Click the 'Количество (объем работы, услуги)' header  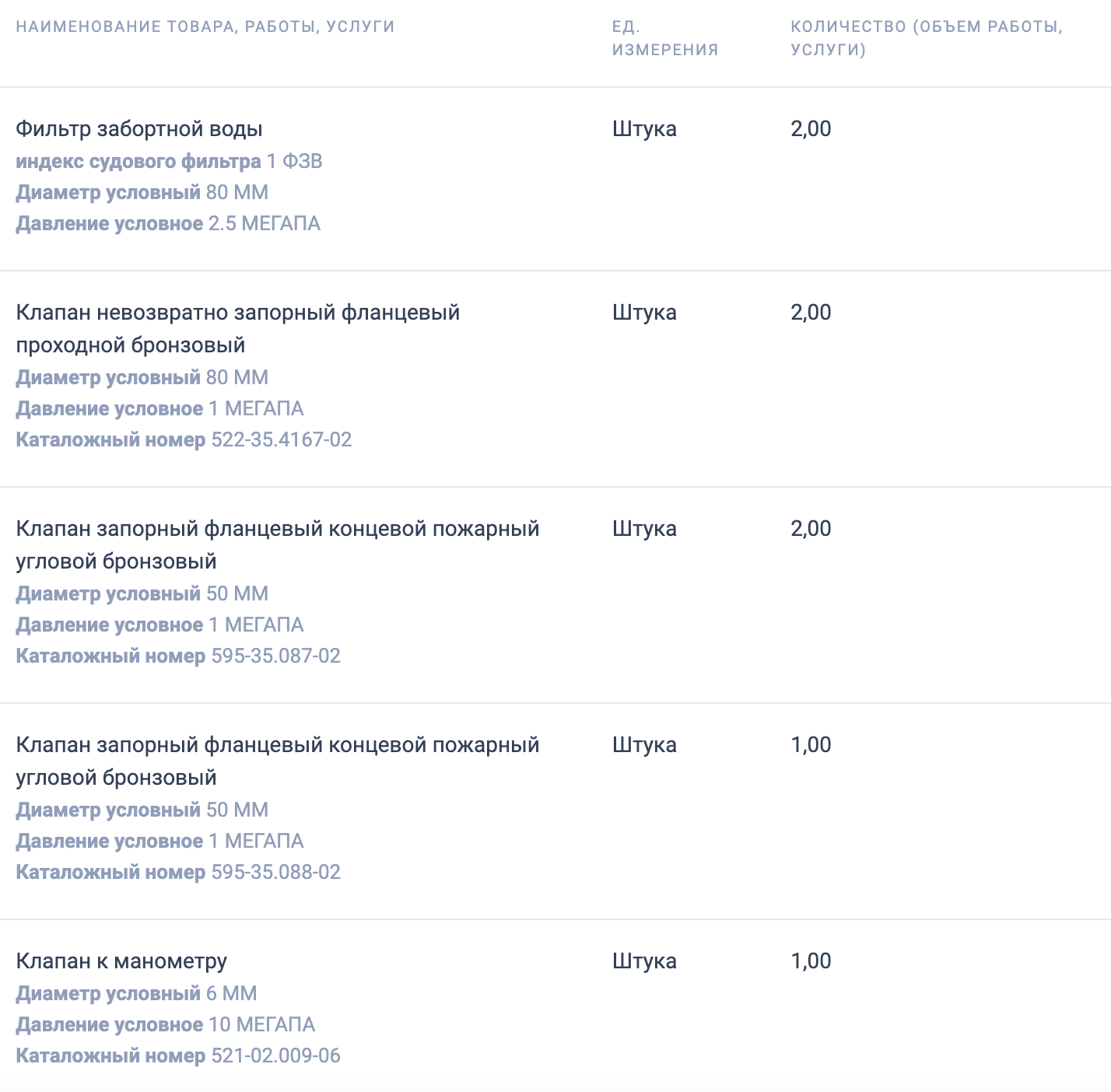click(926, 38)
